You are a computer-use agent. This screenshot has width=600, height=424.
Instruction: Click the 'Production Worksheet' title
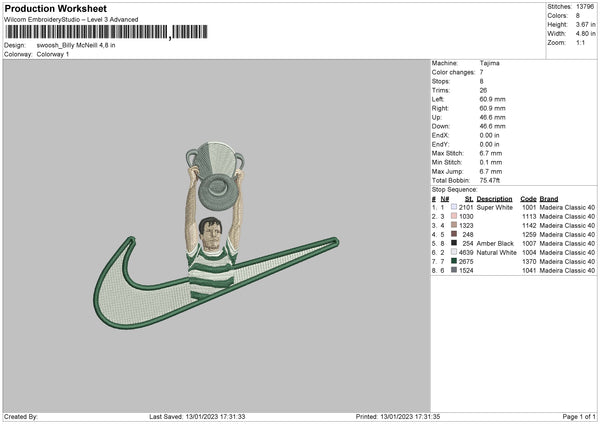(55, 8)
